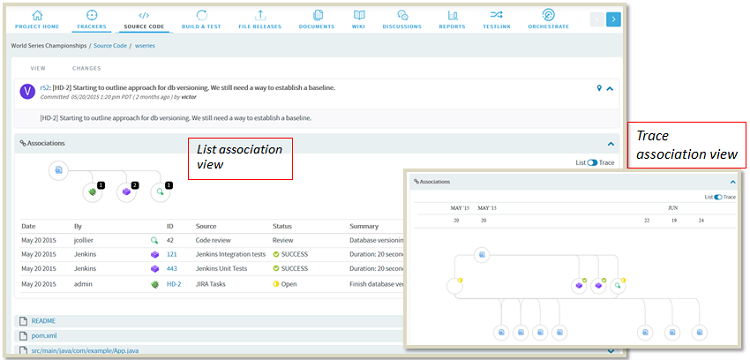
Task: Open the Documents section
Action: (x=317, y=20)
